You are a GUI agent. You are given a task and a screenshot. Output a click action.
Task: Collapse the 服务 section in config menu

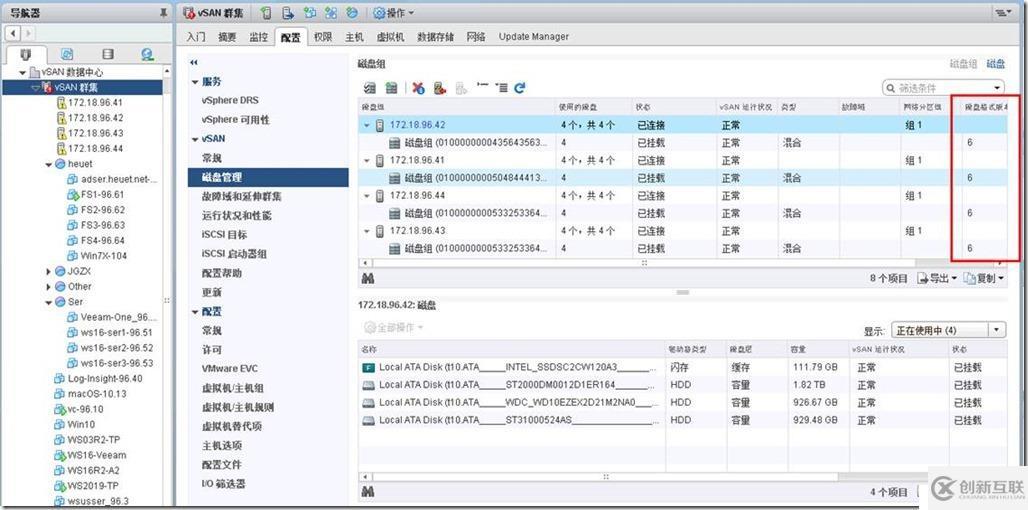(194, 82)
